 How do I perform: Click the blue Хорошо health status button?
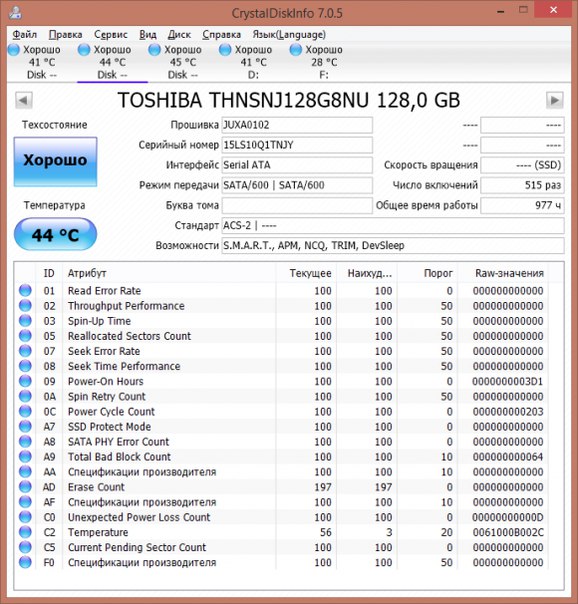(x=55, y=162)
